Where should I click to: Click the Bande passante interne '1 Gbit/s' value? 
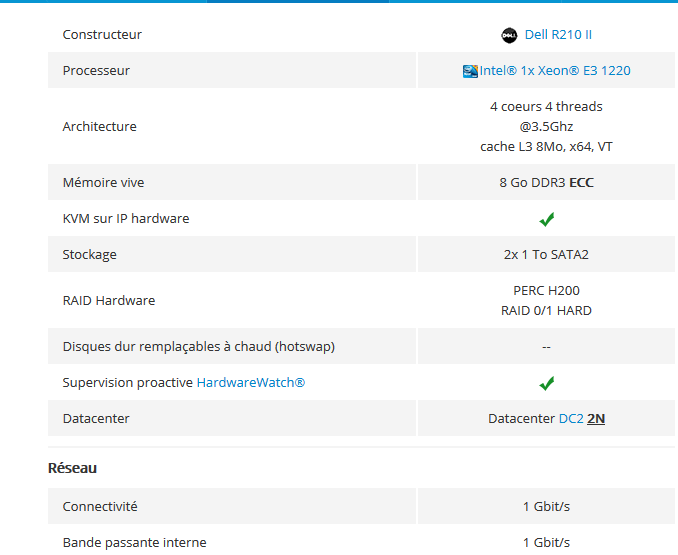[x=546, y=542]
